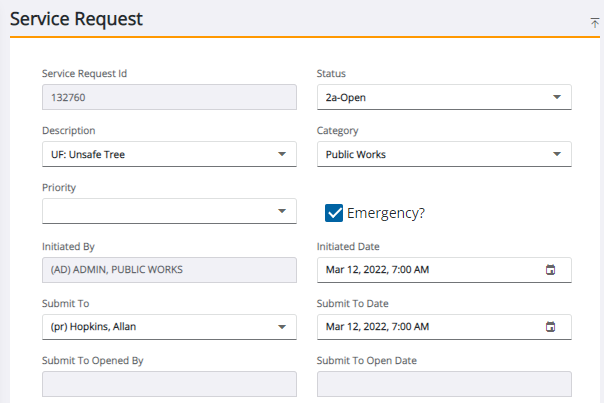Click the Service Request Id field
Image resolution: width=604 pixels, height=403 pixels.
point(169,97)
